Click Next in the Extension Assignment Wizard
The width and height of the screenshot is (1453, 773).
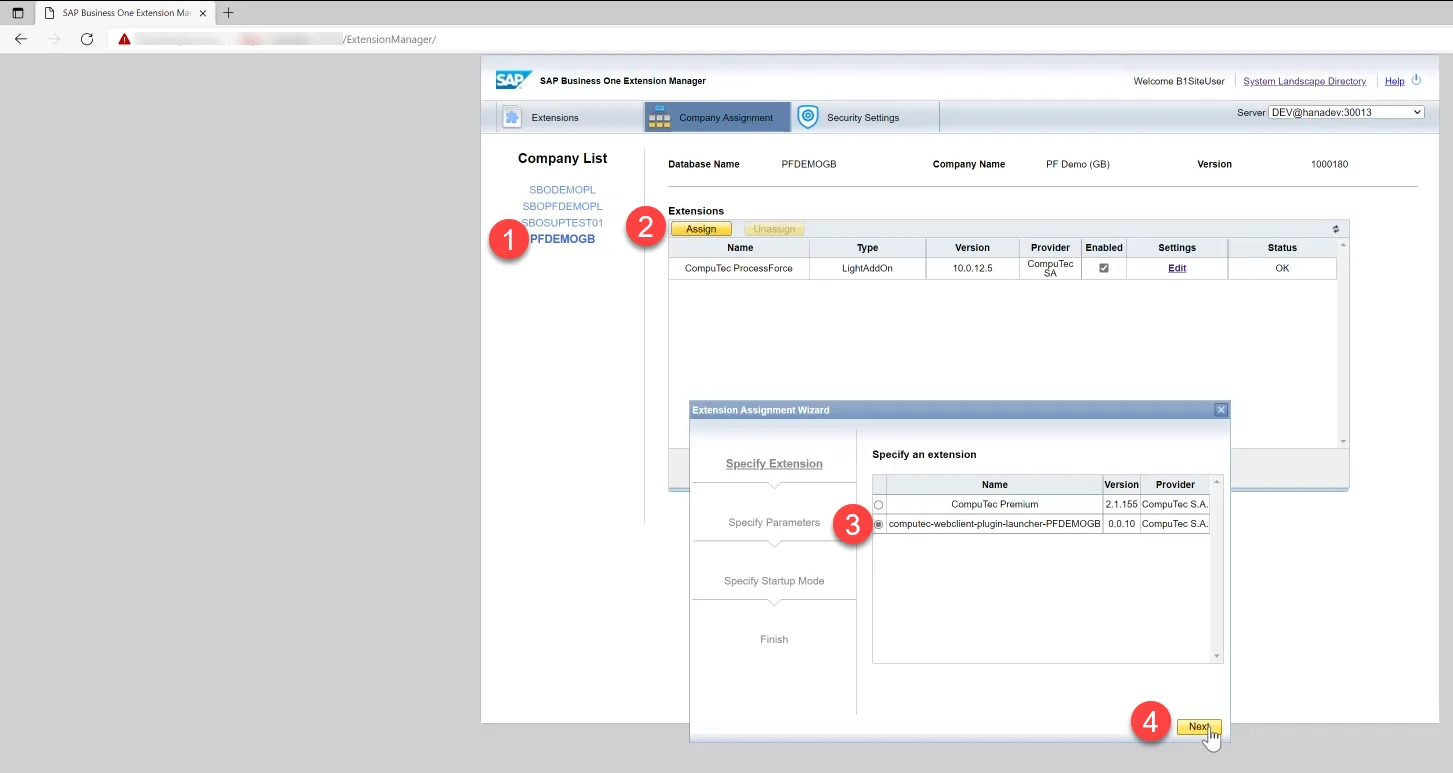click(1198, 727)
